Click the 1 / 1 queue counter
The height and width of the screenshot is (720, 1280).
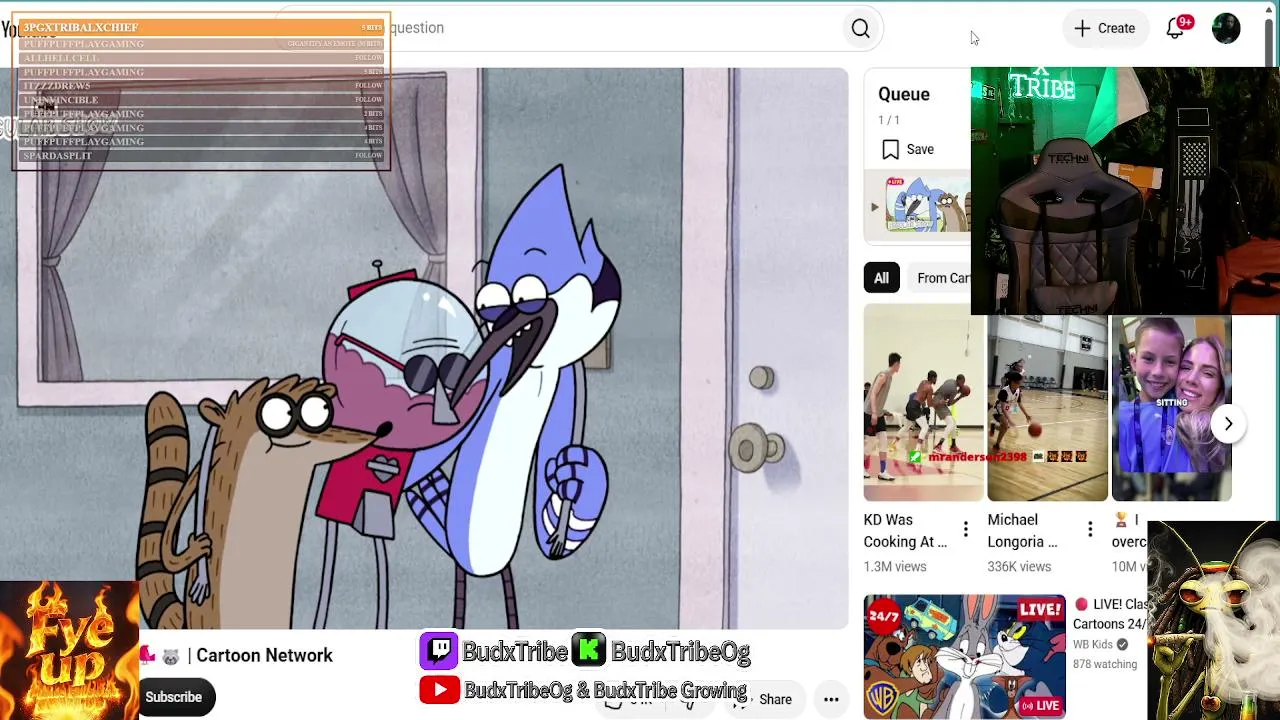[889, 120]
